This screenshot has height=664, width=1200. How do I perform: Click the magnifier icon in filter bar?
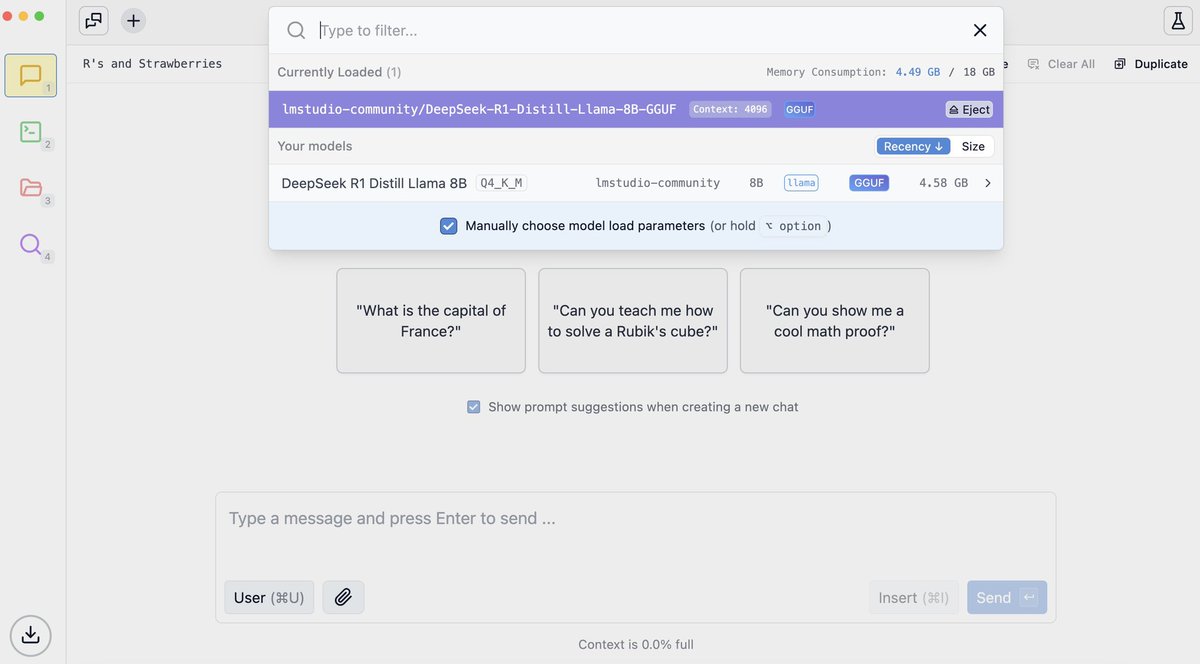pyautogui.click(x=296, y=30)
